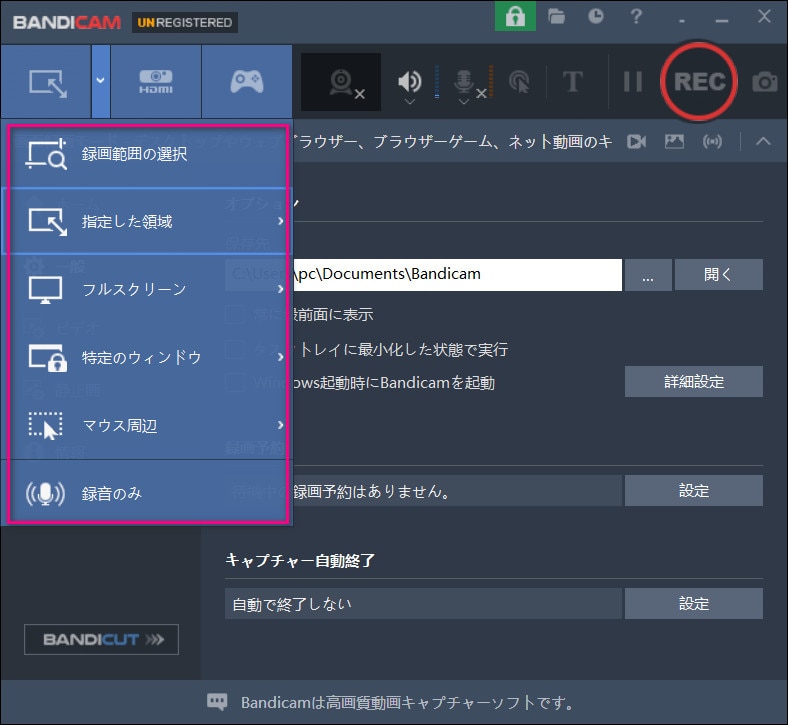788x725 pixels.
Task: Click the 開く button
Action: pos(718,274)
